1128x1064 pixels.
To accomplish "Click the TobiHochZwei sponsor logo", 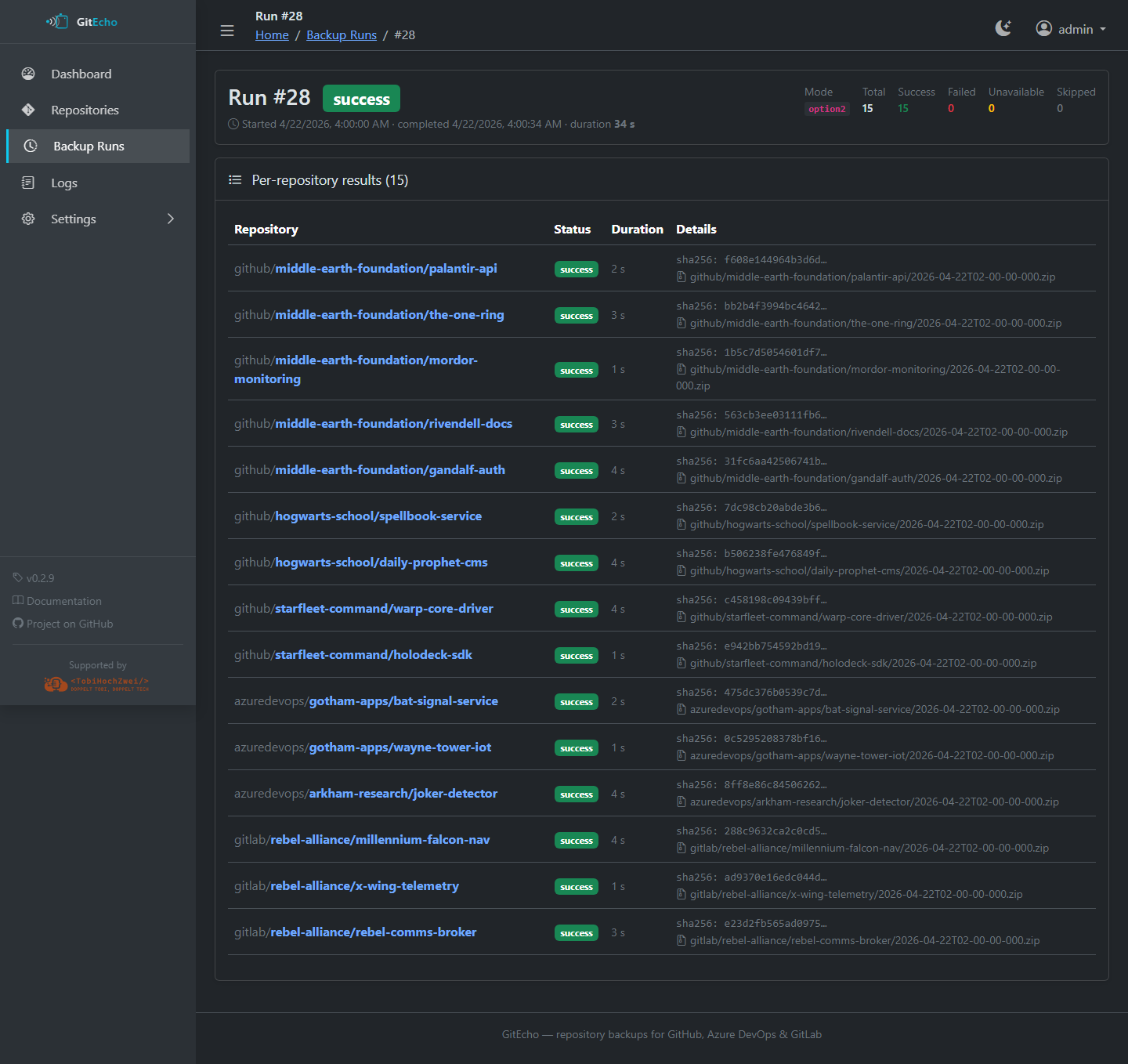I will [x=97, y=684].
